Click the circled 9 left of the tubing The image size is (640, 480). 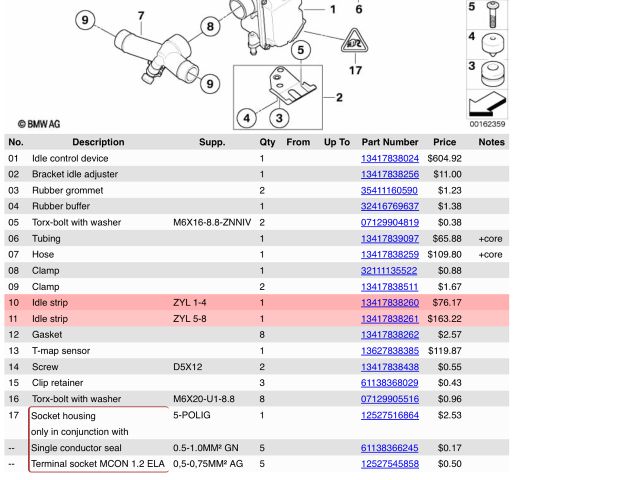pos(86,20)
